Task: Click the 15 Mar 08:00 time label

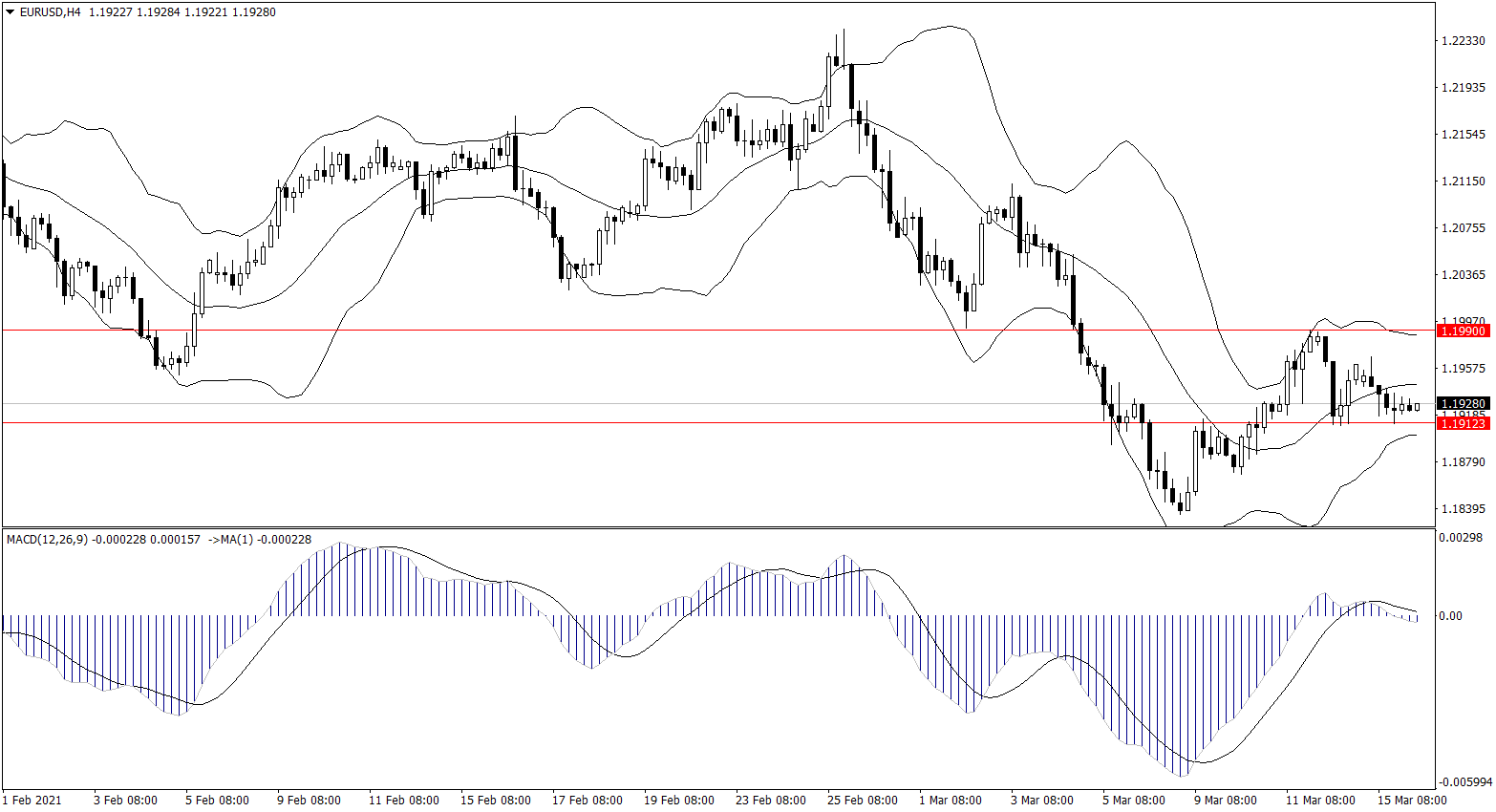Action: (1412, 800)
